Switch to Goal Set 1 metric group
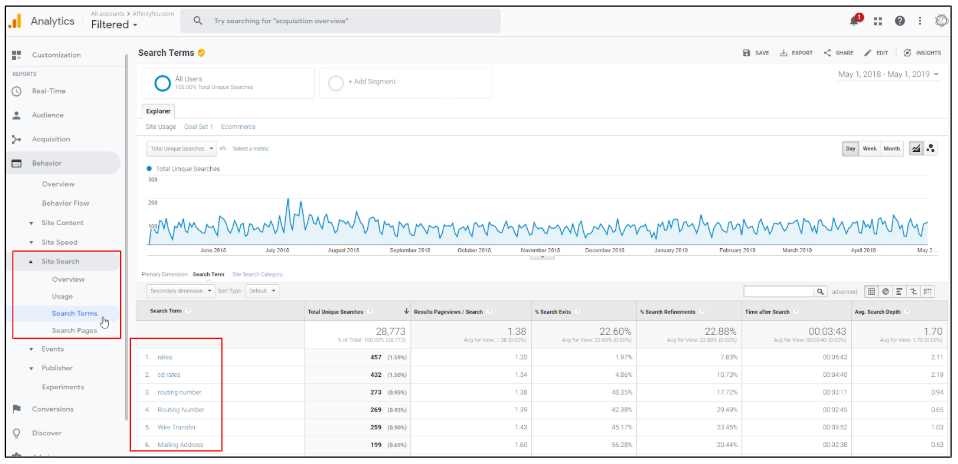 tap(199, 127)
